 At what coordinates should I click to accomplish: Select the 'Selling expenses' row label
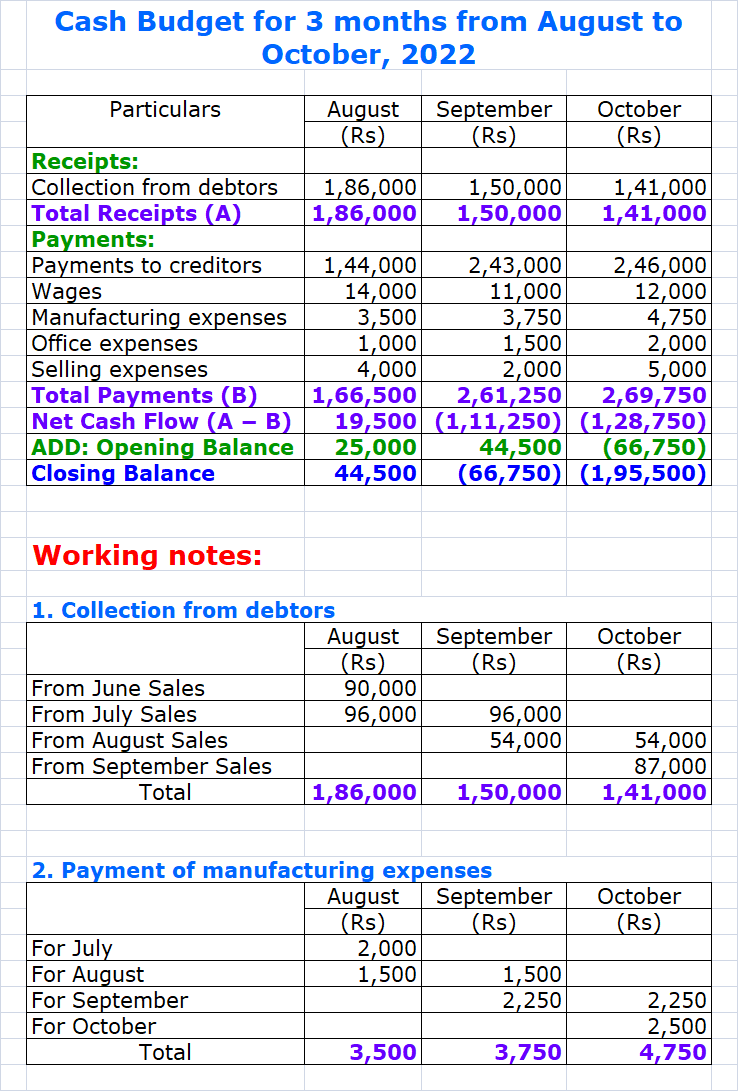(120, 369)
